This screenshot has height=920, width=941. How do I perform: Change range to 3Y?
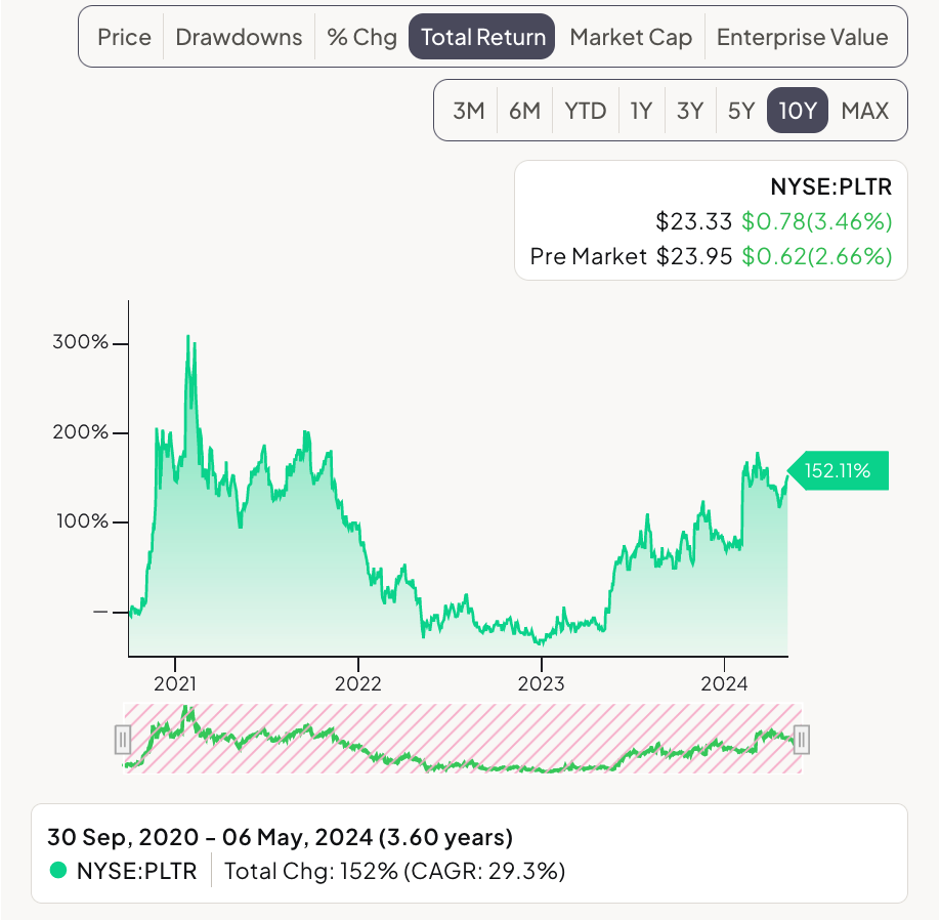pos(690,110)
